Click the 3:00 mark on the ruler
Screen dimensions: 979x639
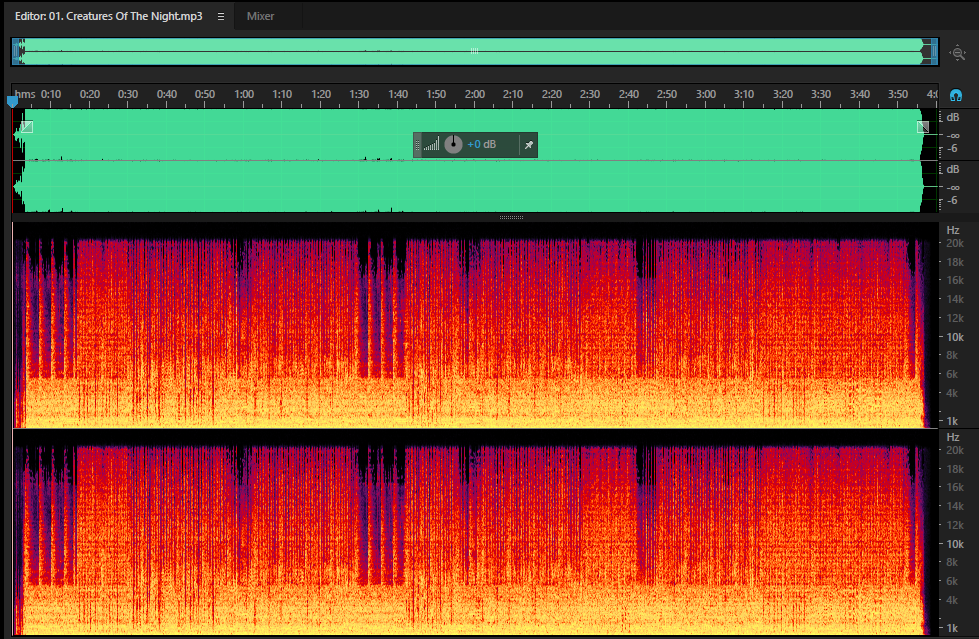pyautogui.click(x=706, y=94)
